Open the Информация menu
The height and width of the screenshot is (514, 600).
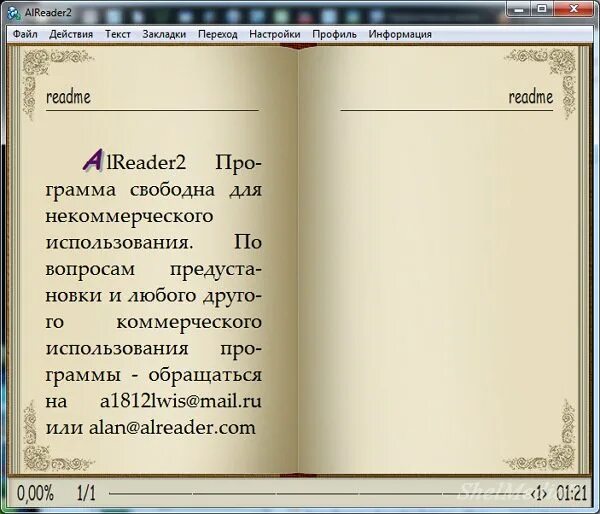point(400,34)
